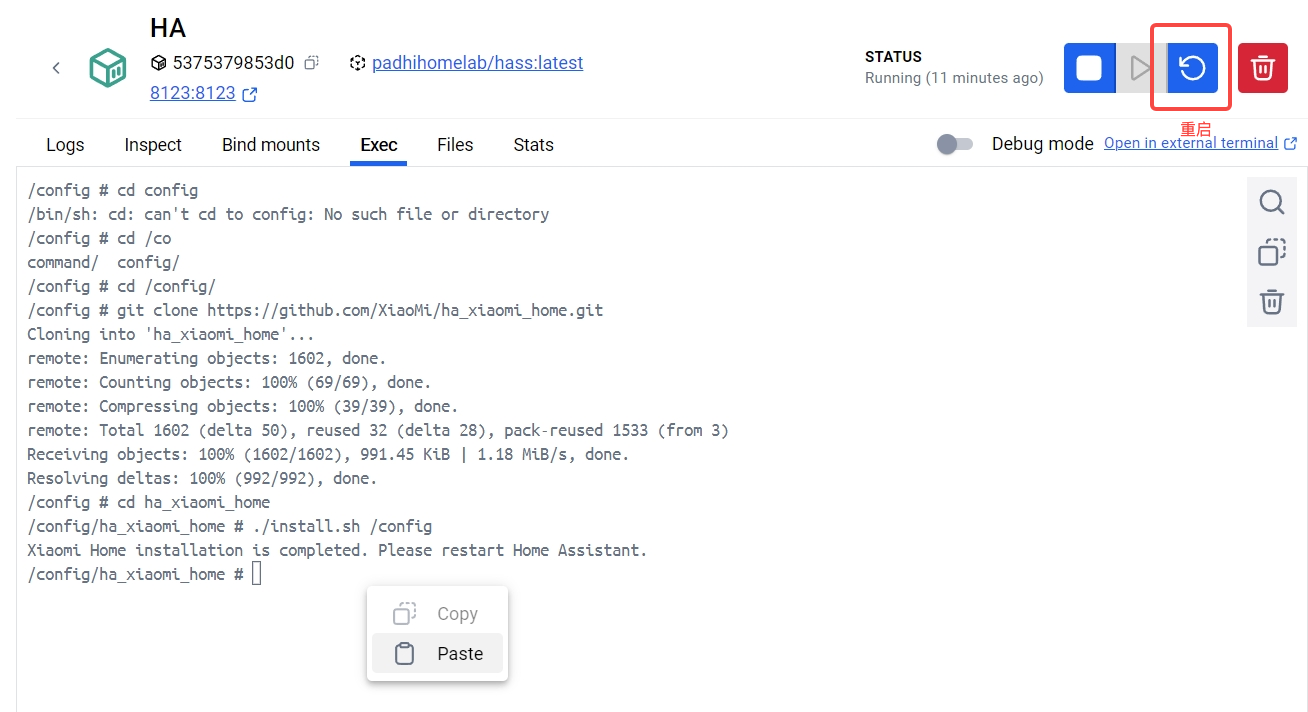
Task: Click the greyed-out start container button
Action: [1140, 68]
